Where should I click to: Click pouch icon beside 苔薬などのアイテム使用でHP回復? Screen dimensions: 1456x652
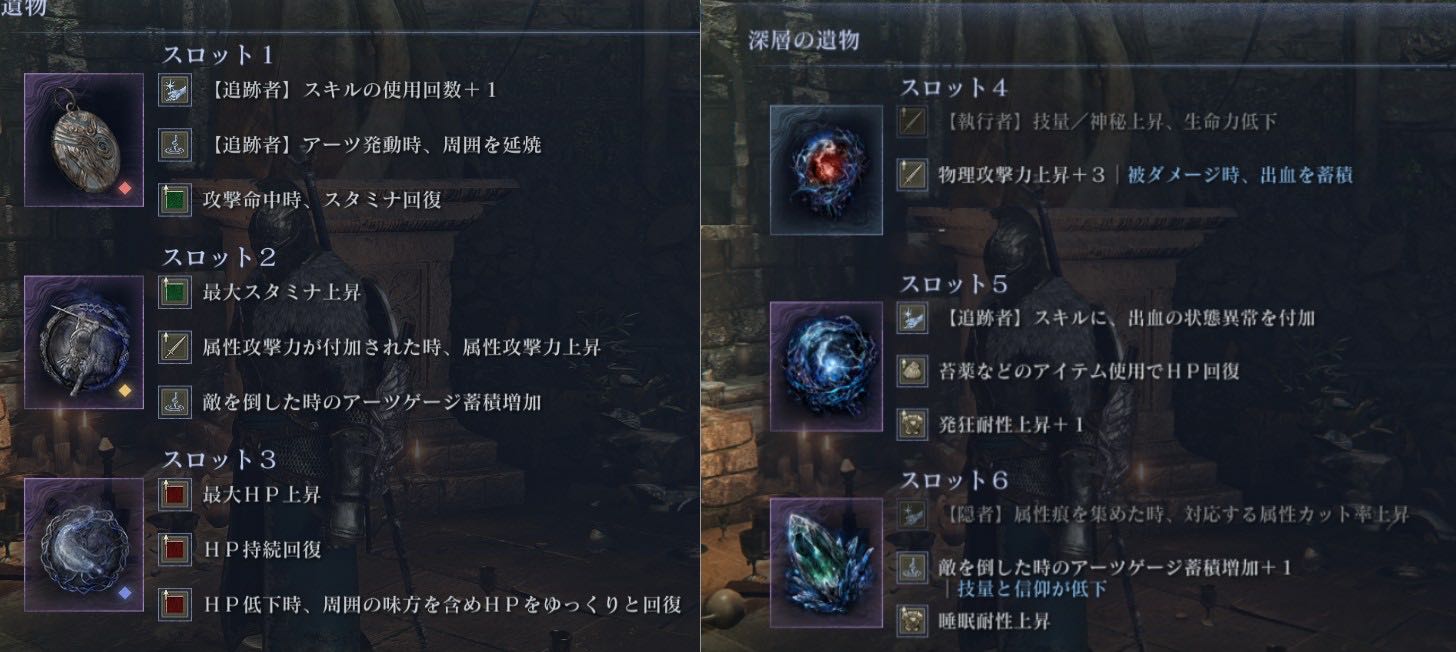tap(912, 370)
